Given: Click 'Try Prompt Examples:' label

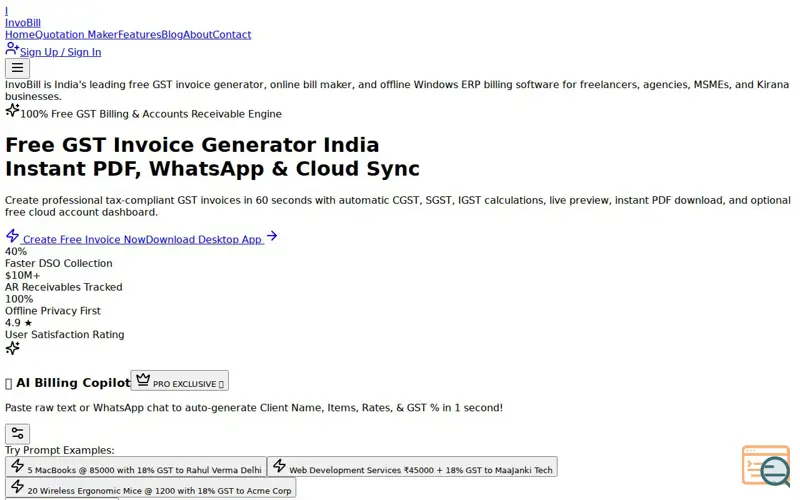Looking at the screenshot, I should point(60,451).
